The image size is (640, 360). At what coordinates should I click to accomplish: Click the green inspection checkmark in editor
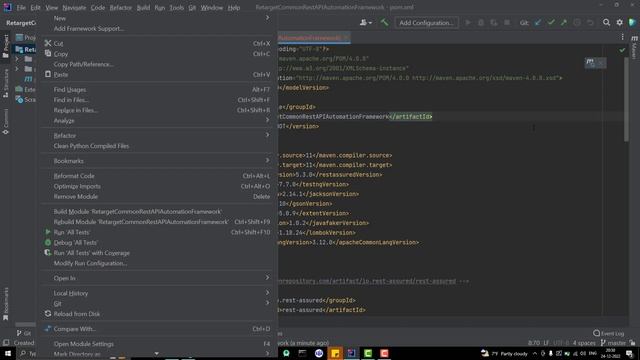coord(622,50)
